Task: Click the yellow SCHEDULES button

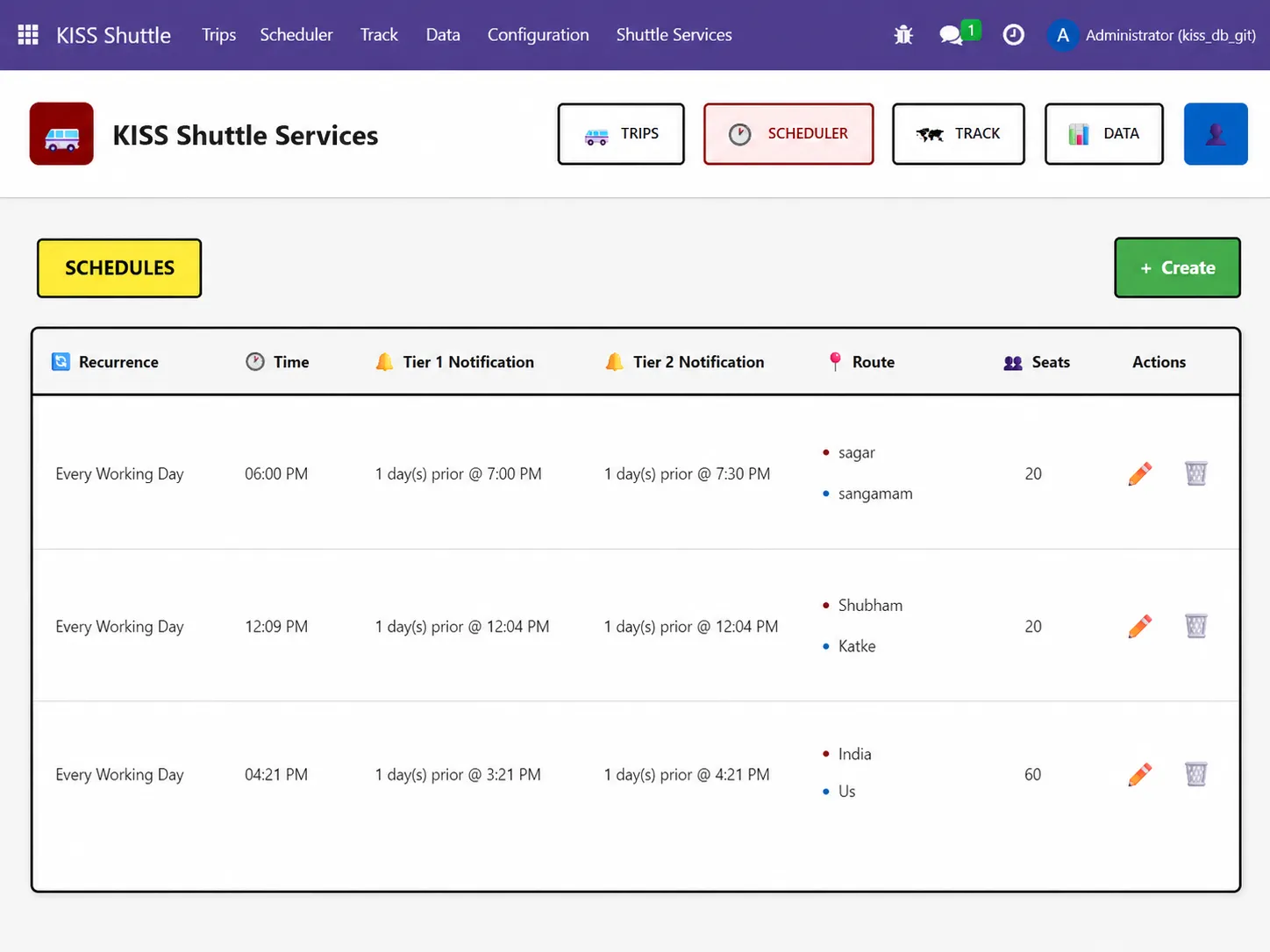Action: tap(119, 268)
